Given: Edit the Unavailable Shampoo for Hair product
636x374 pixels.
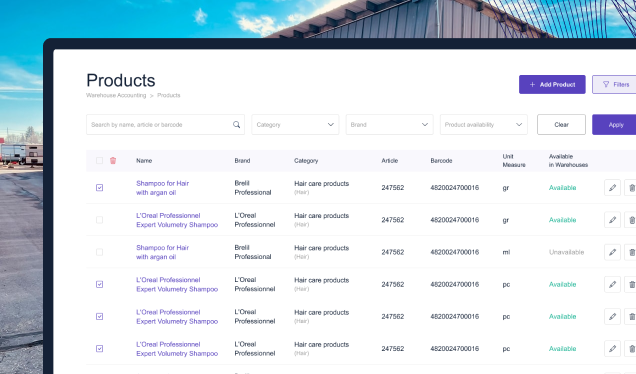Looking at the screenshot, I should tap(612, 252).
